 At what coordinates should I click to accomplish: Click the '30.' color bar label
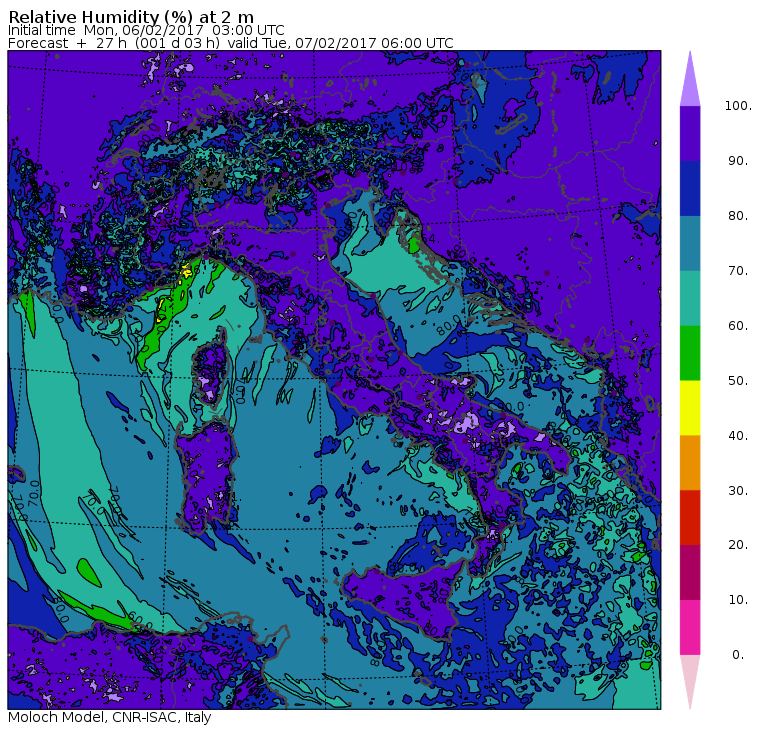coord(738,491)
